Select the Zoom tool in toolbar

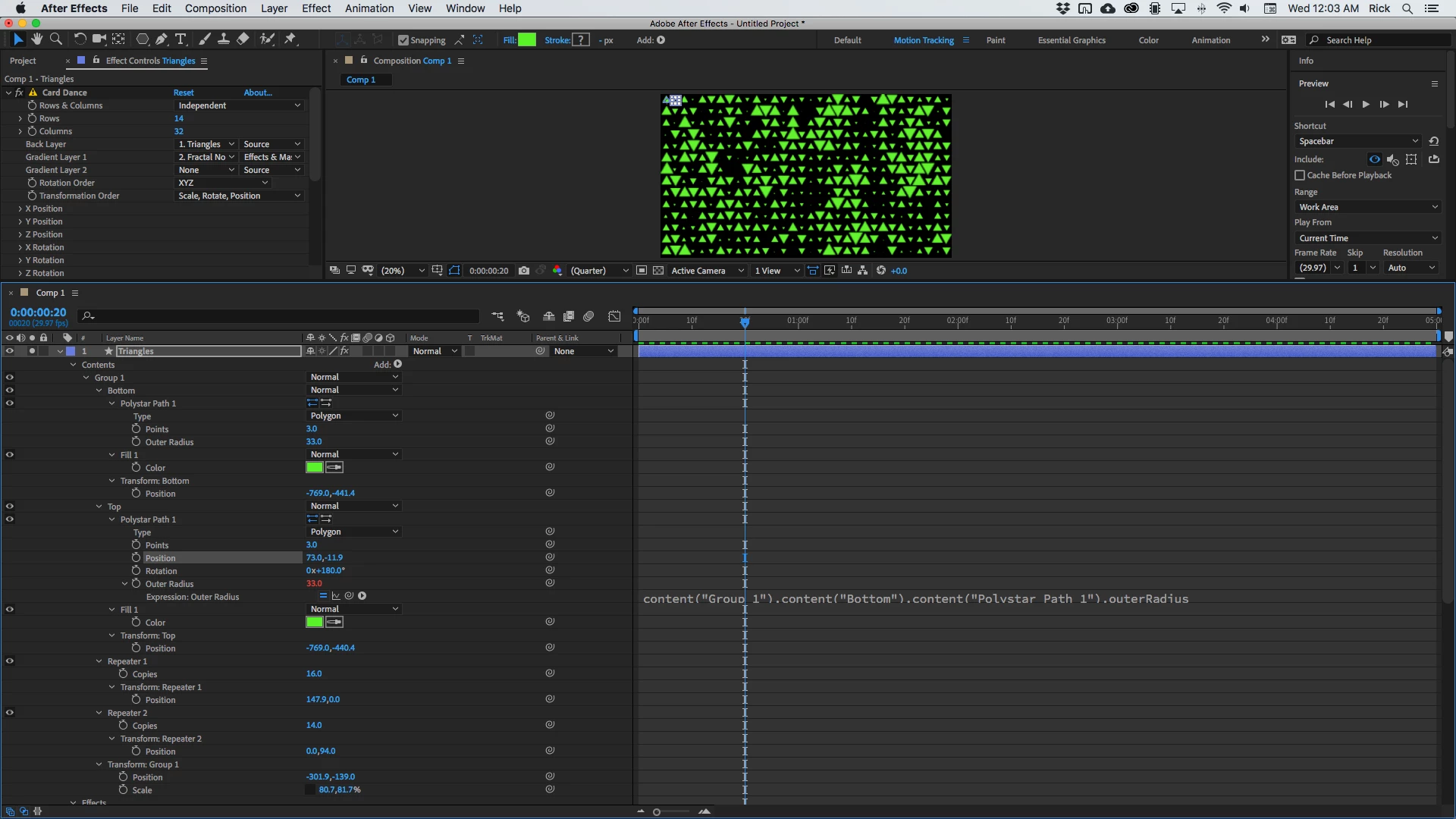tap(55, 39)
